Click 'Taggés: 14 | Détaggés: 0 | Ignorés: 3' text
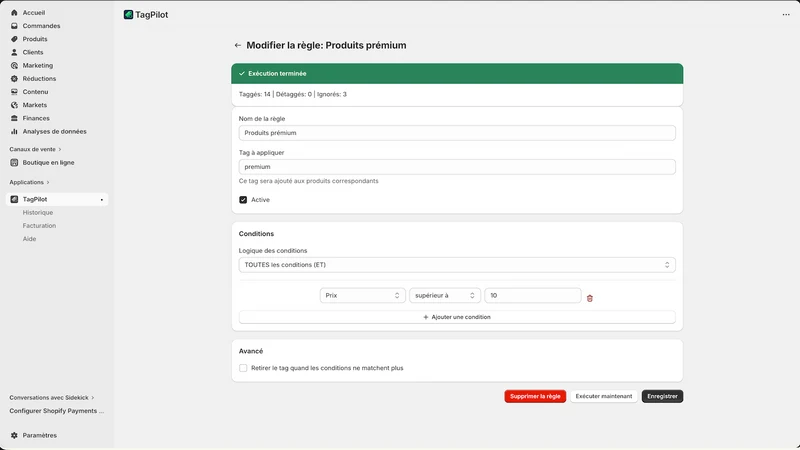This screenshot has width=800, height=450. [x=293, y=94]
